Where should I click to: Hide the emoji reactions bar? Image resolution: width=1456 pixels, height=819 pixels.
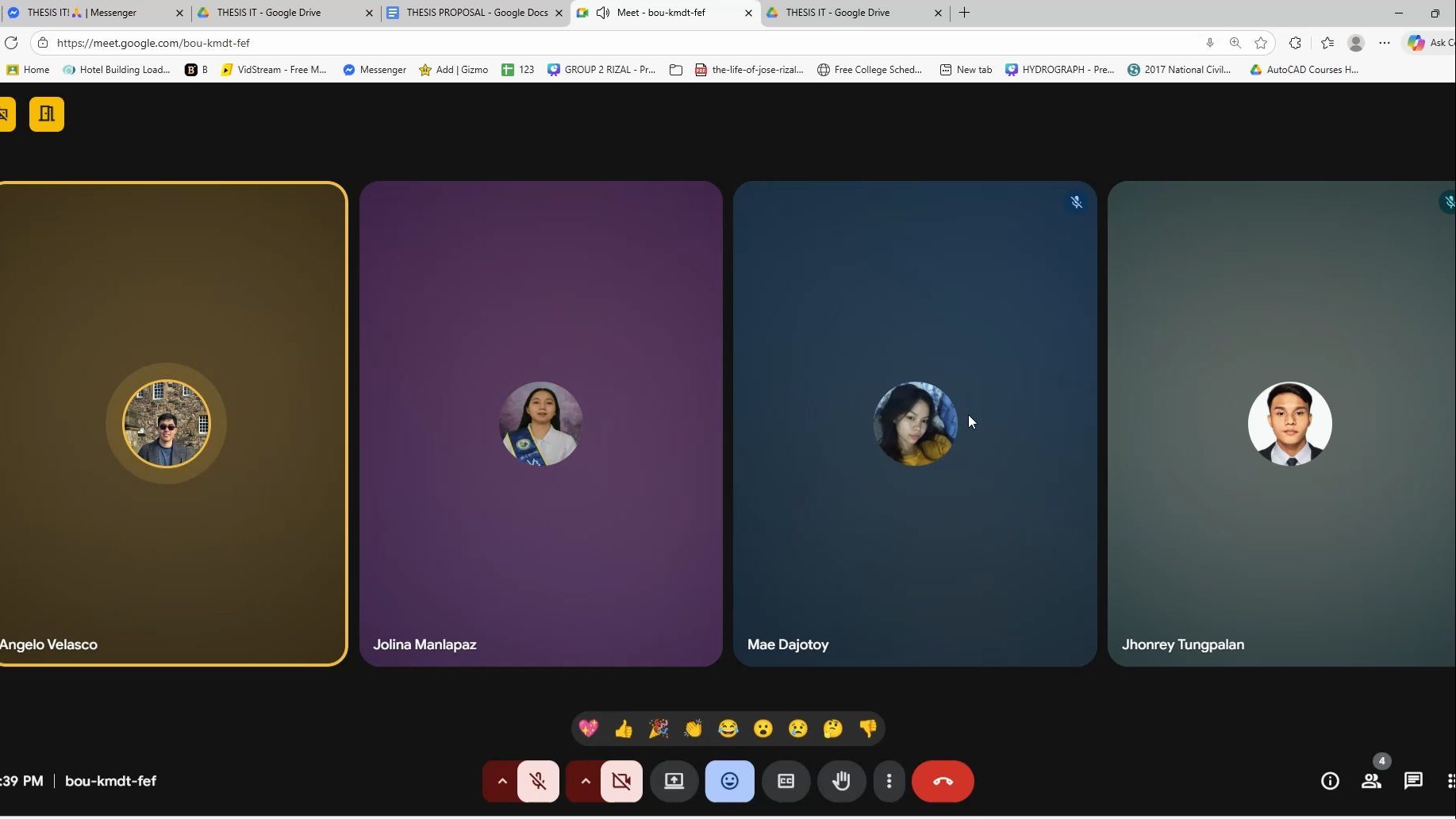729,782
